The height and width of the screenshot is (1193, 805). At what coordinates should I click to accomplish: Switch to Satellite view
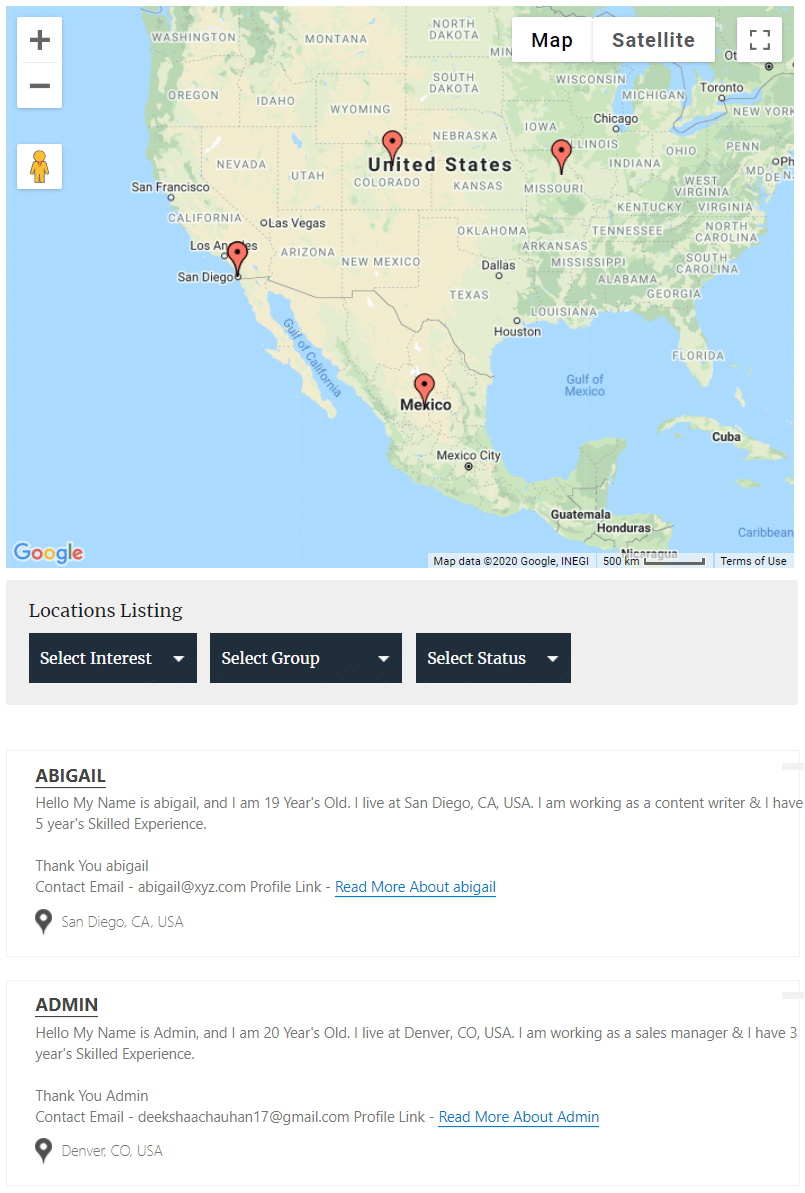(653, 39)
